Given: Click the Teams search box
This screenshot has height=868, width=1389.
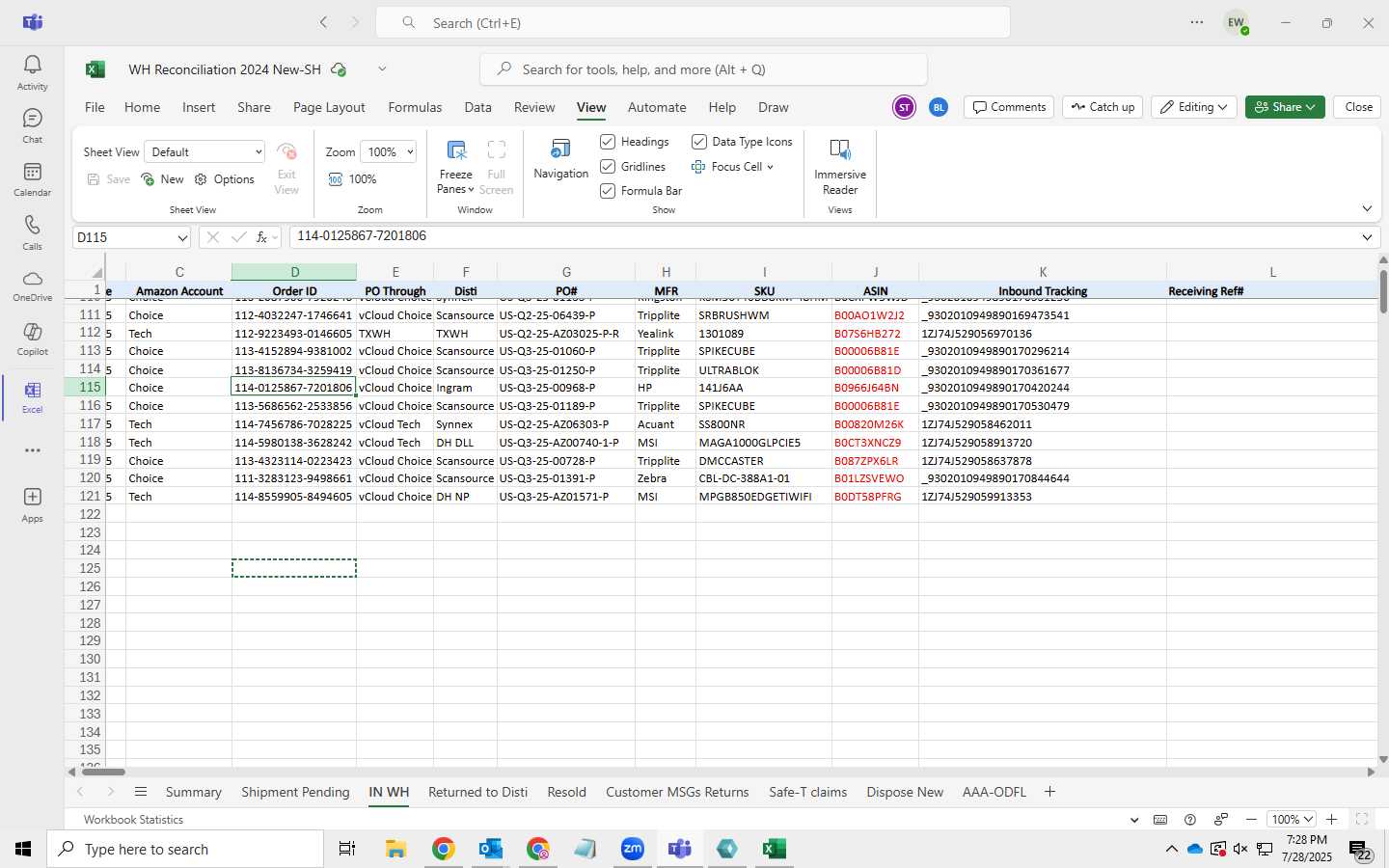Looking at the screenshot, I should (x=693, y=22).
